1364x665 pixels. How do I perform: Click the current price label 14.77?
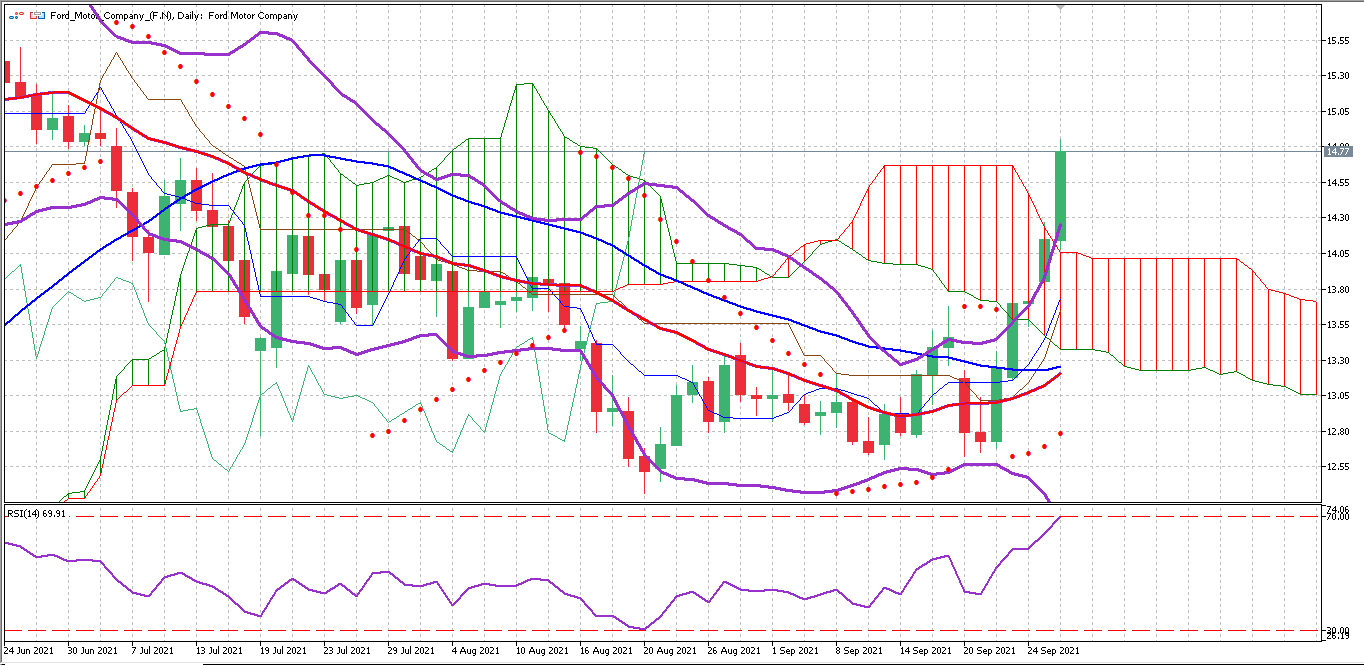click(1337, 151)
